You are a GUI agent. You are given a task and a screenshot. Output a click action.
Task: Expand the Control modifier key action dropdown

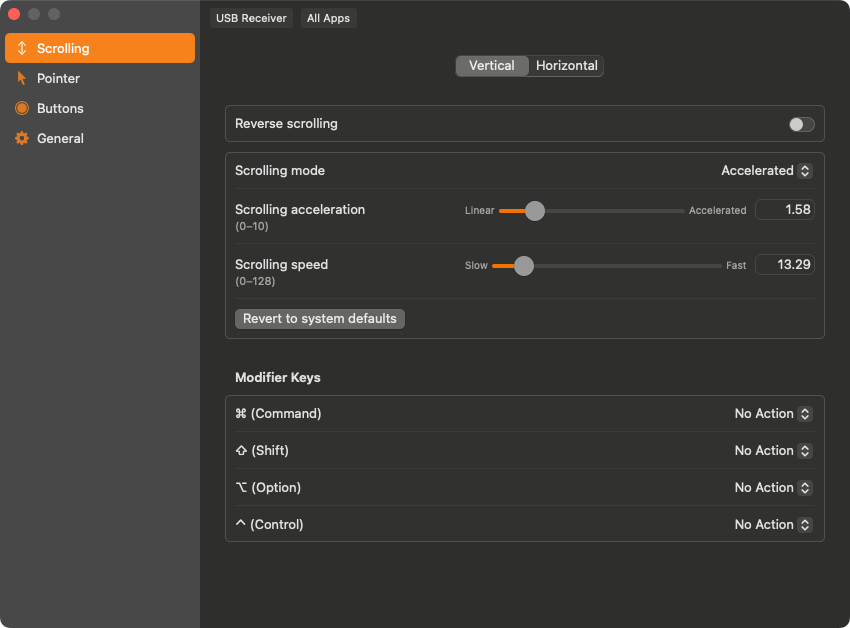coord(772,525)
